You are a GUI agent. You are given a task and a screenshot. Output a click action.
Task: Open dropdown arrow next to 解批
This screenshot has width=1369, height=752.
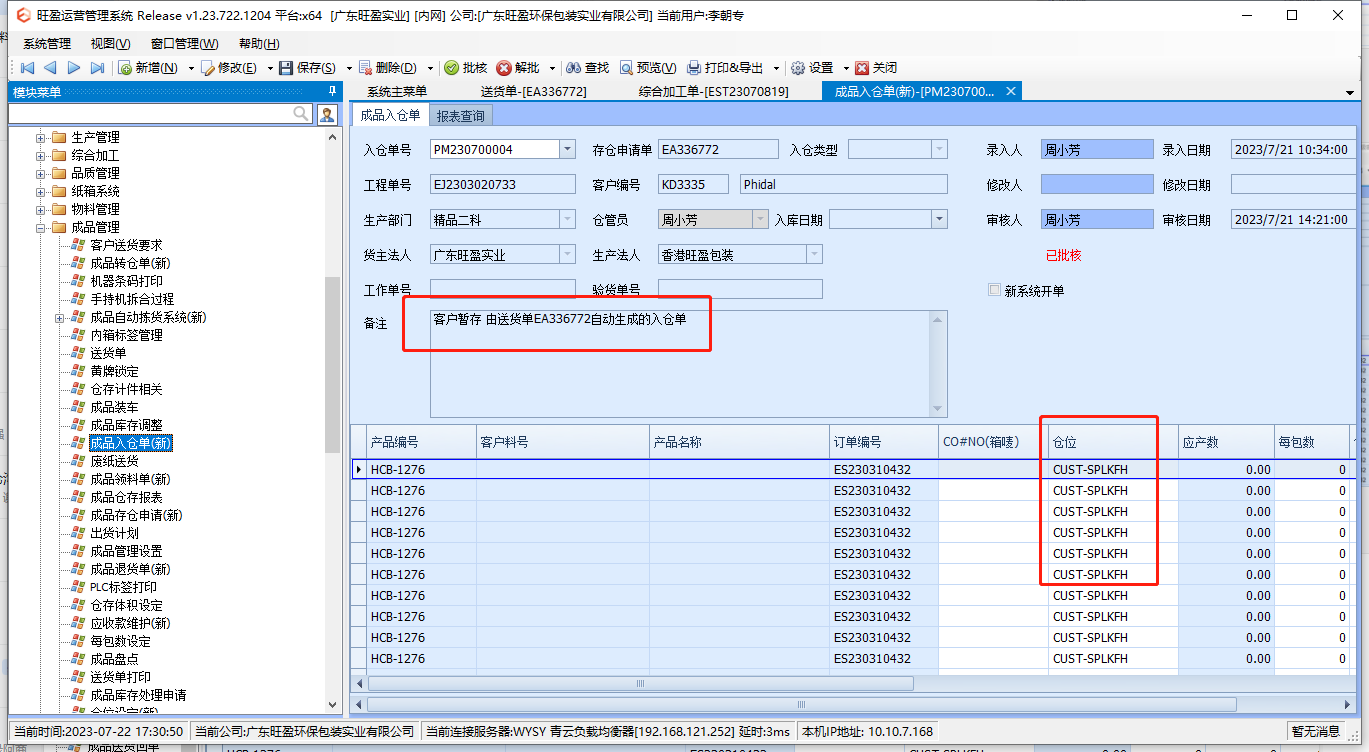[551, 68]
